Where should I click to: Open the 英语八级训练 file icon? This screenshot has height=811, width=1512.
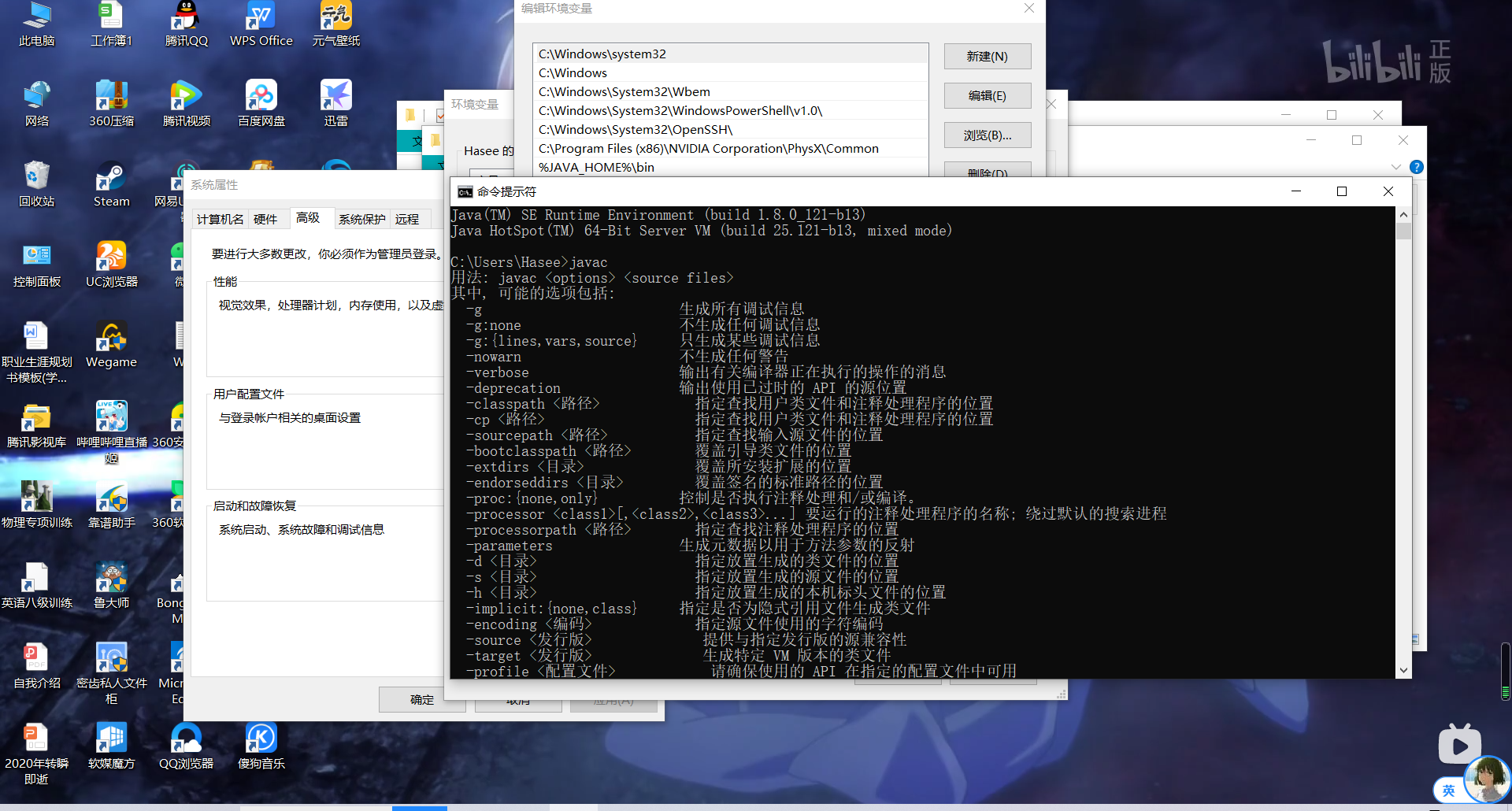36,585
